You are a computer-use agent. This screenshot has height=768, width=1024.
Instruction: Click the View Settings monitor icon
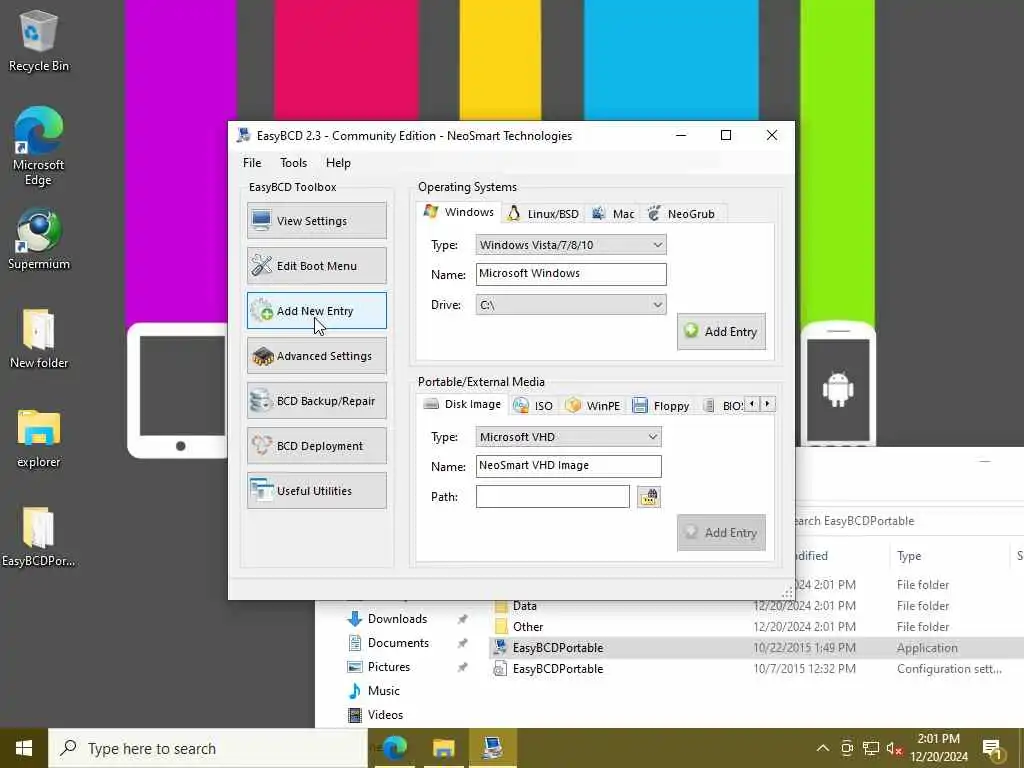click(261, 220)
